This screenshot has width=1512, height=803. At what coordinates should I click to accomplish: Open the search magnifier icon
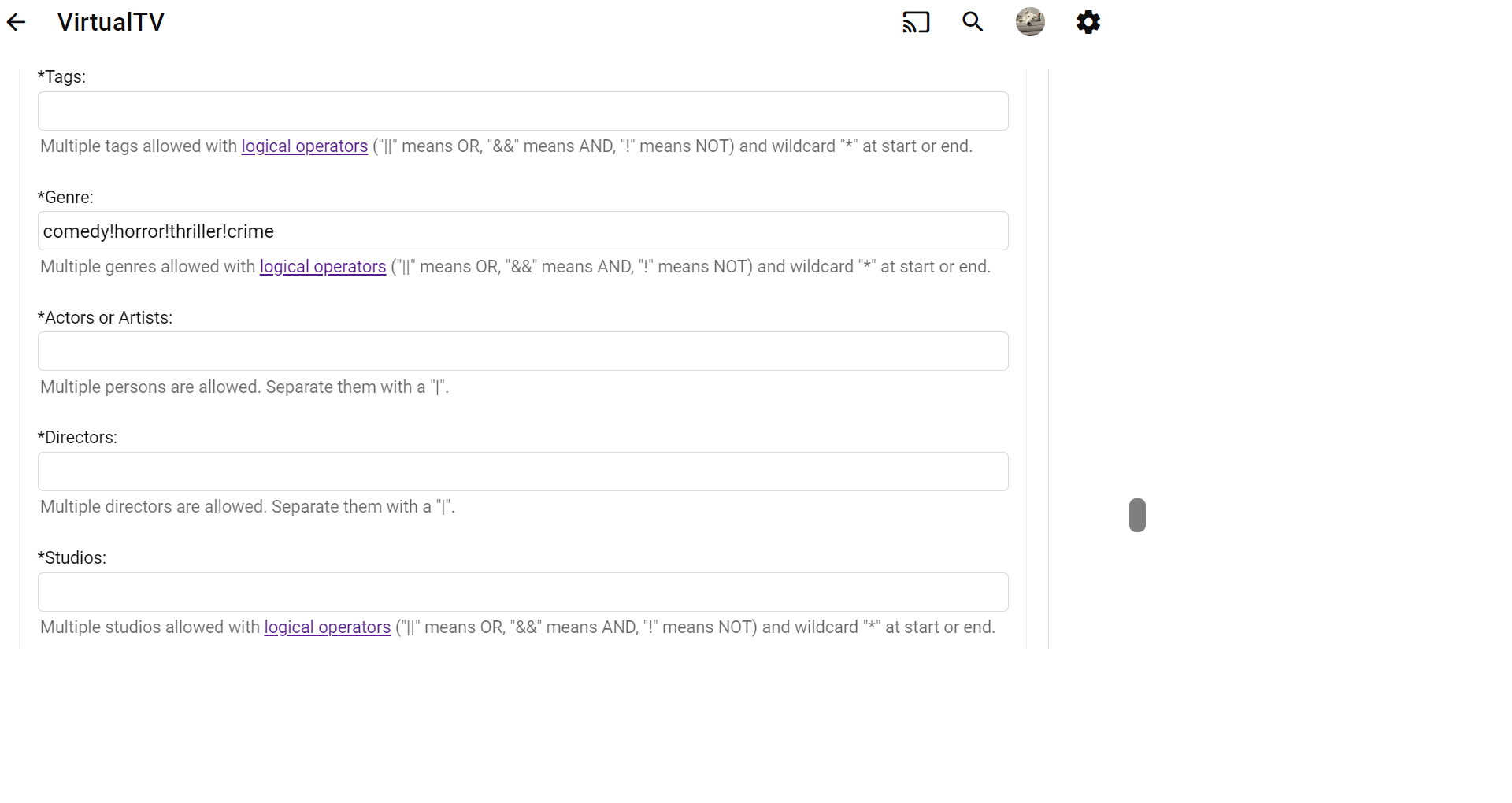[973, 22]
